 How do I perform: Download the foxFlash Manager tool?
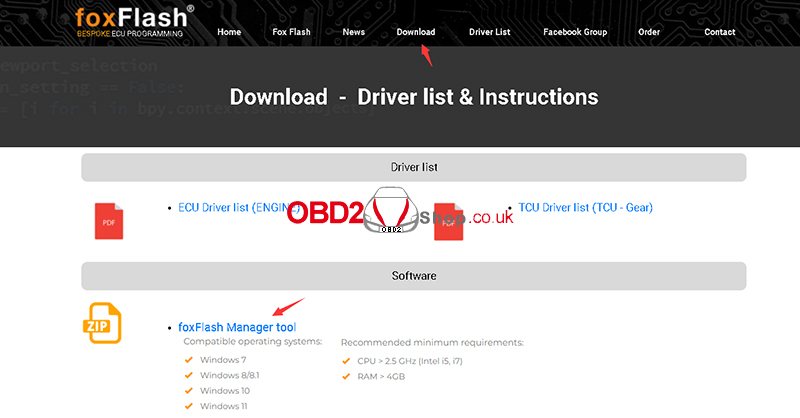coord(237,327)
